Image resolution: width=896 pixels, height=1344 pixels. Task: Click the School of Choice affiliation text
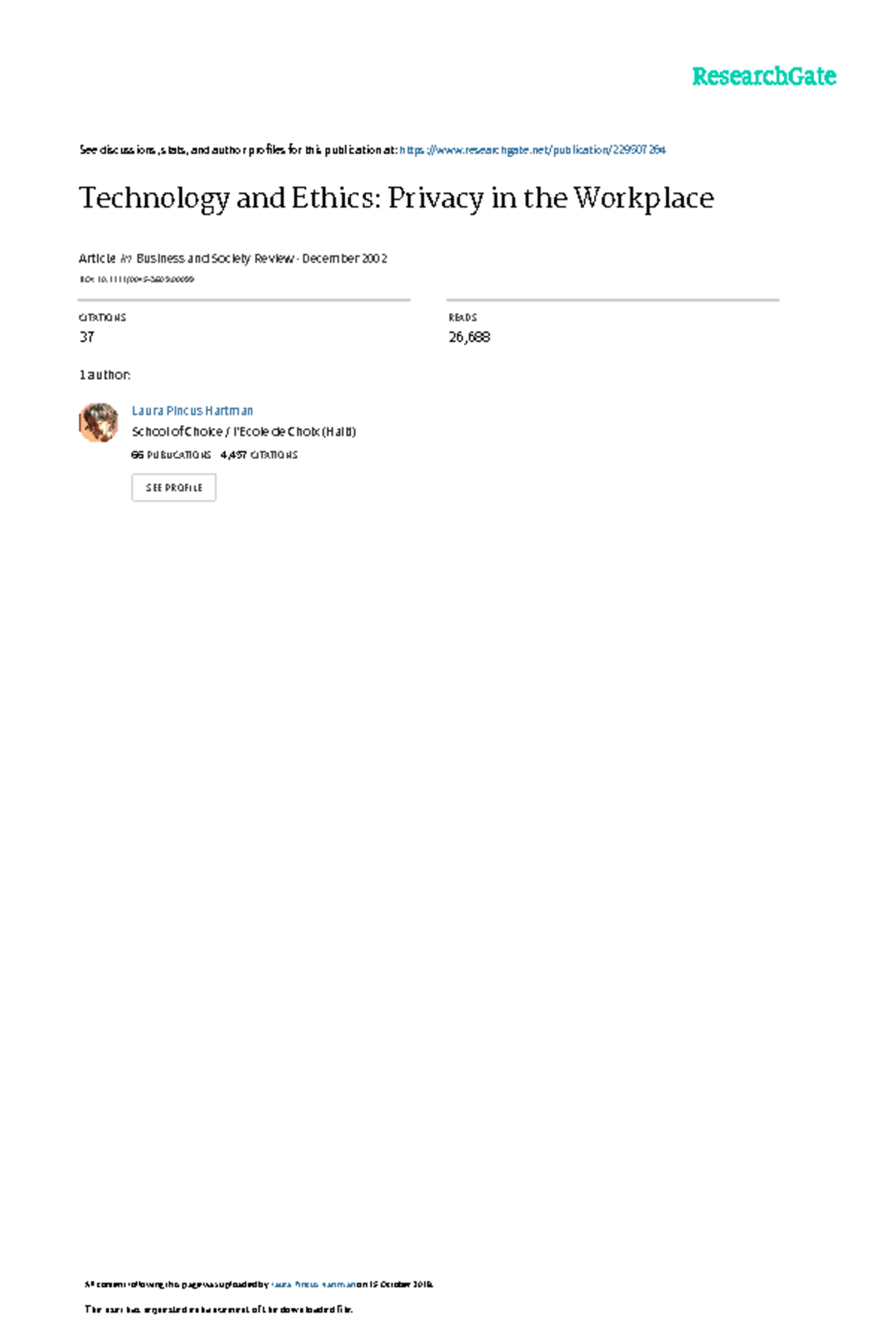244,432
